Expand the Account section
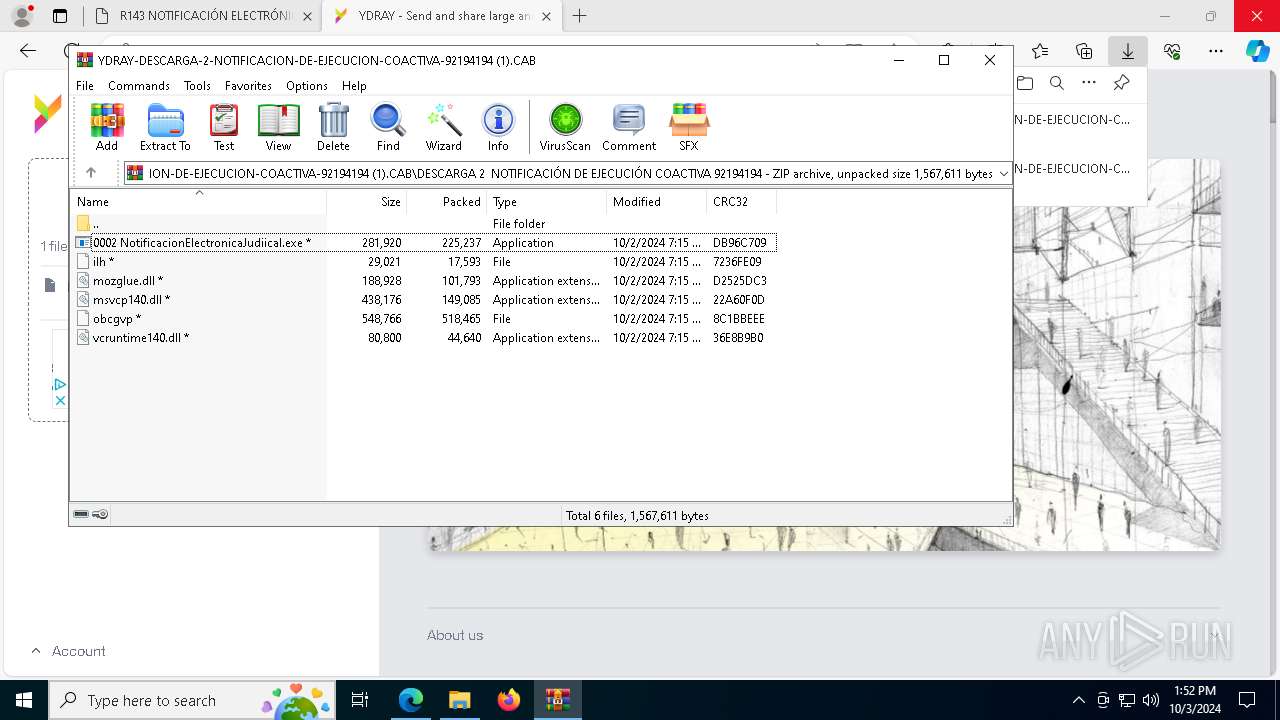 68,651
